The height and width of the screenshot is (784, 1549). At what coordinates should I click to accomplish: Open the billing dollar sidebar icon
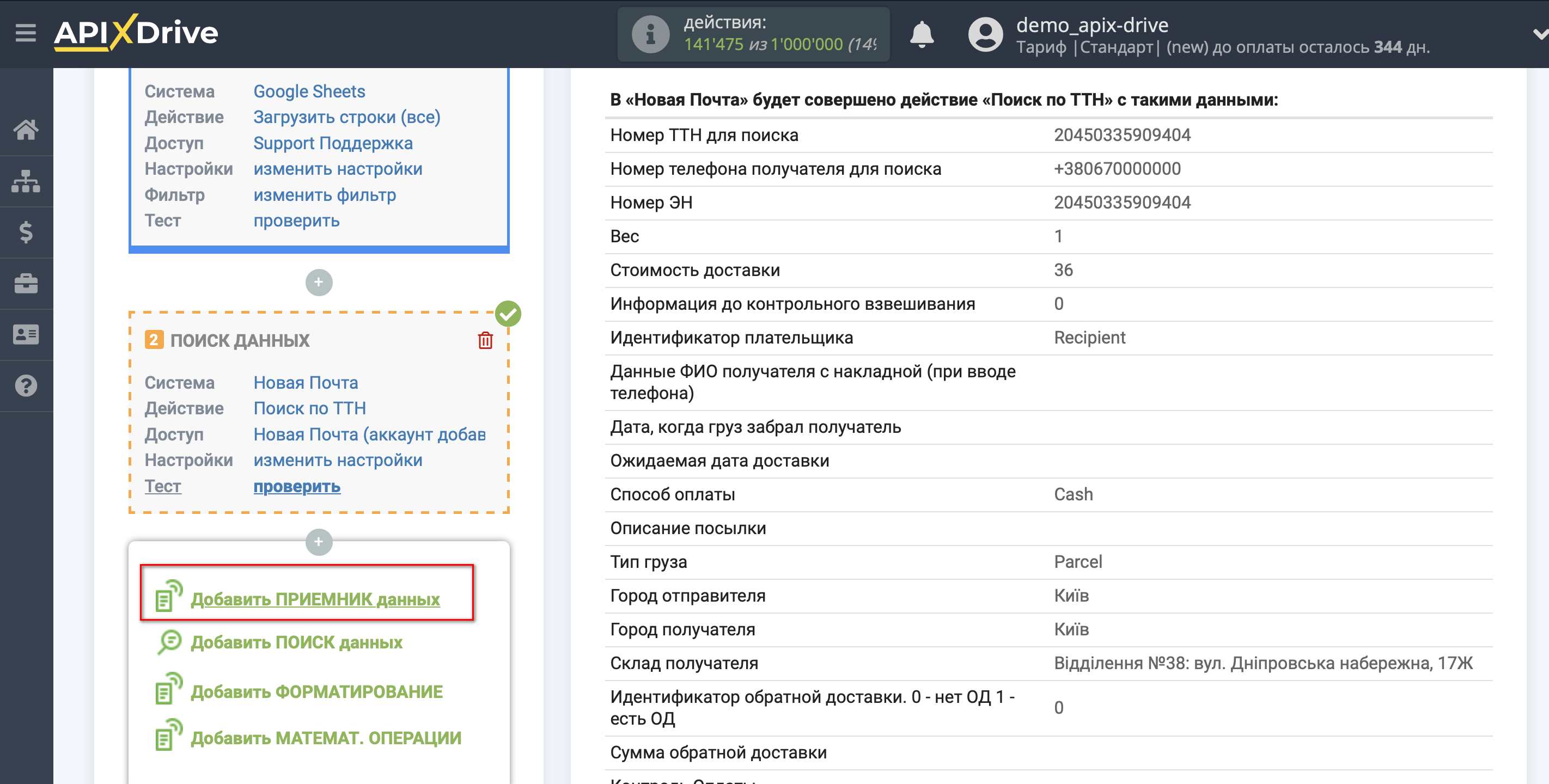[x=26, y=232]
